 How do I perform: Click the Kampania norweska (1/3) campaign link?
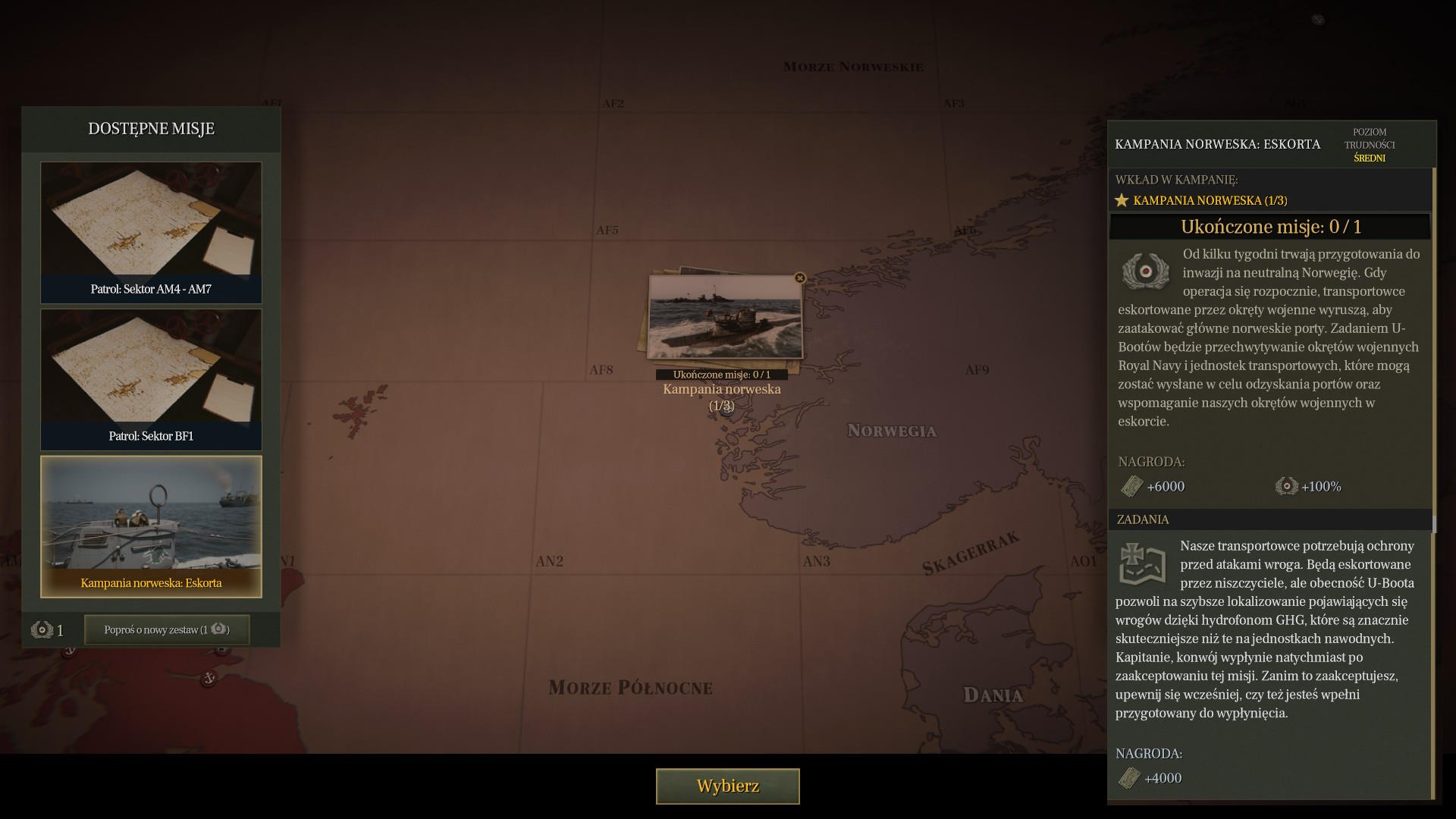point(1210,200)
